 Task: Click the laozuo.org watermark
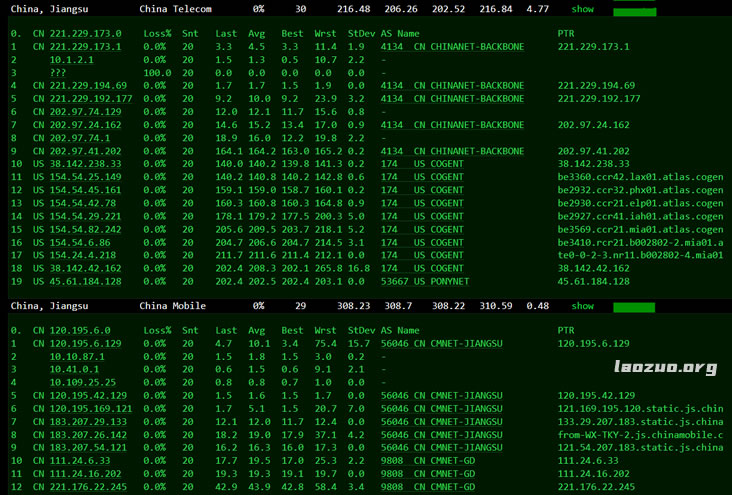coord(664,367)
